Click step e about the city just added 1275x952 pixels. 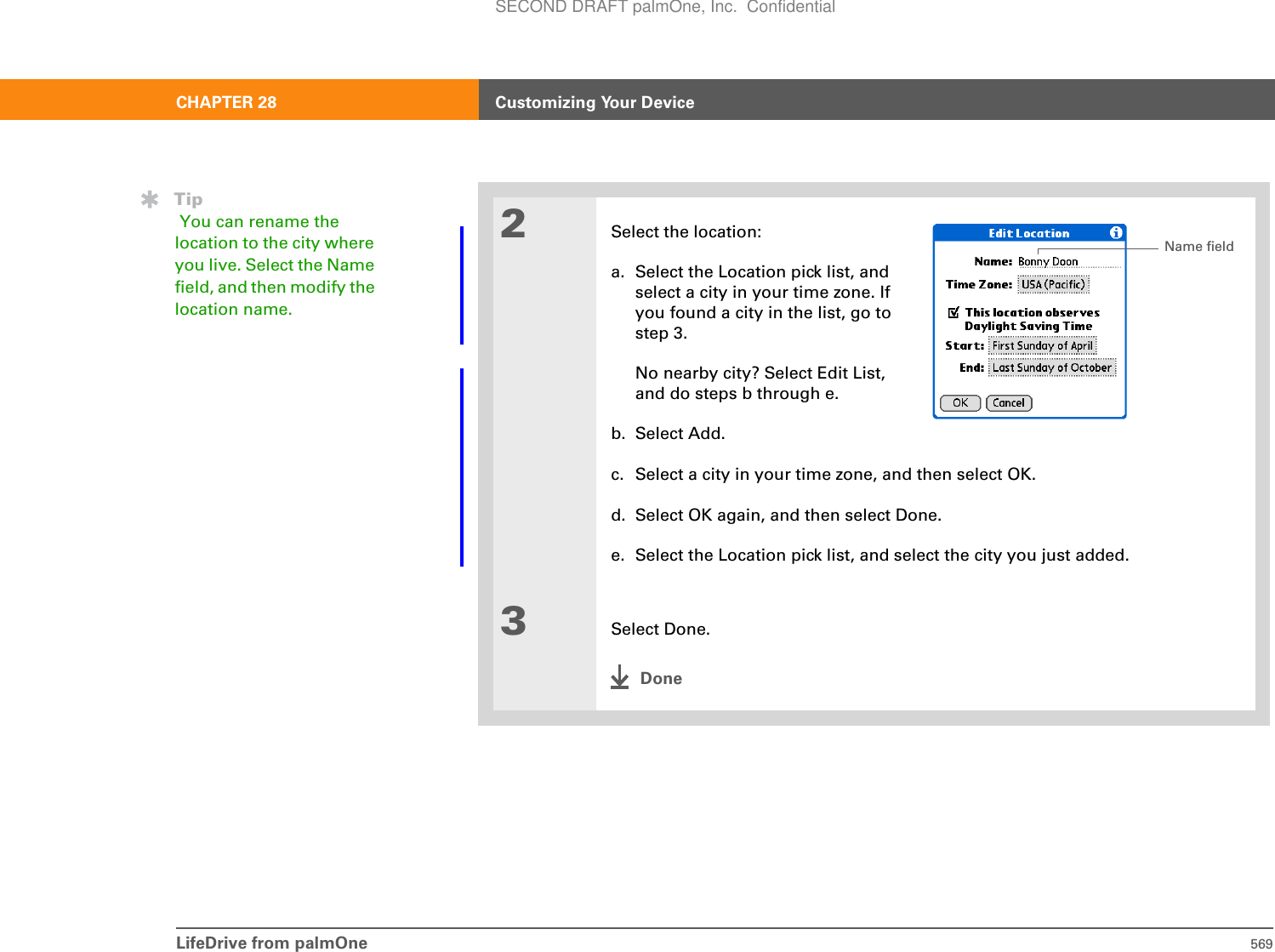tap(870, 556)
